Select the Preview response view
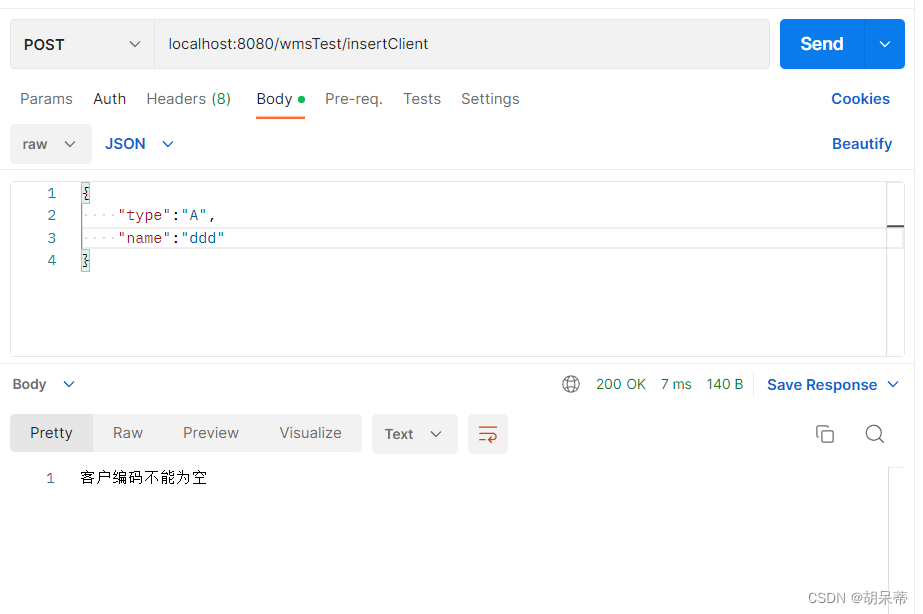Image resolution: width=923 pixels, height=614 pixels. [x=211, y=433]
